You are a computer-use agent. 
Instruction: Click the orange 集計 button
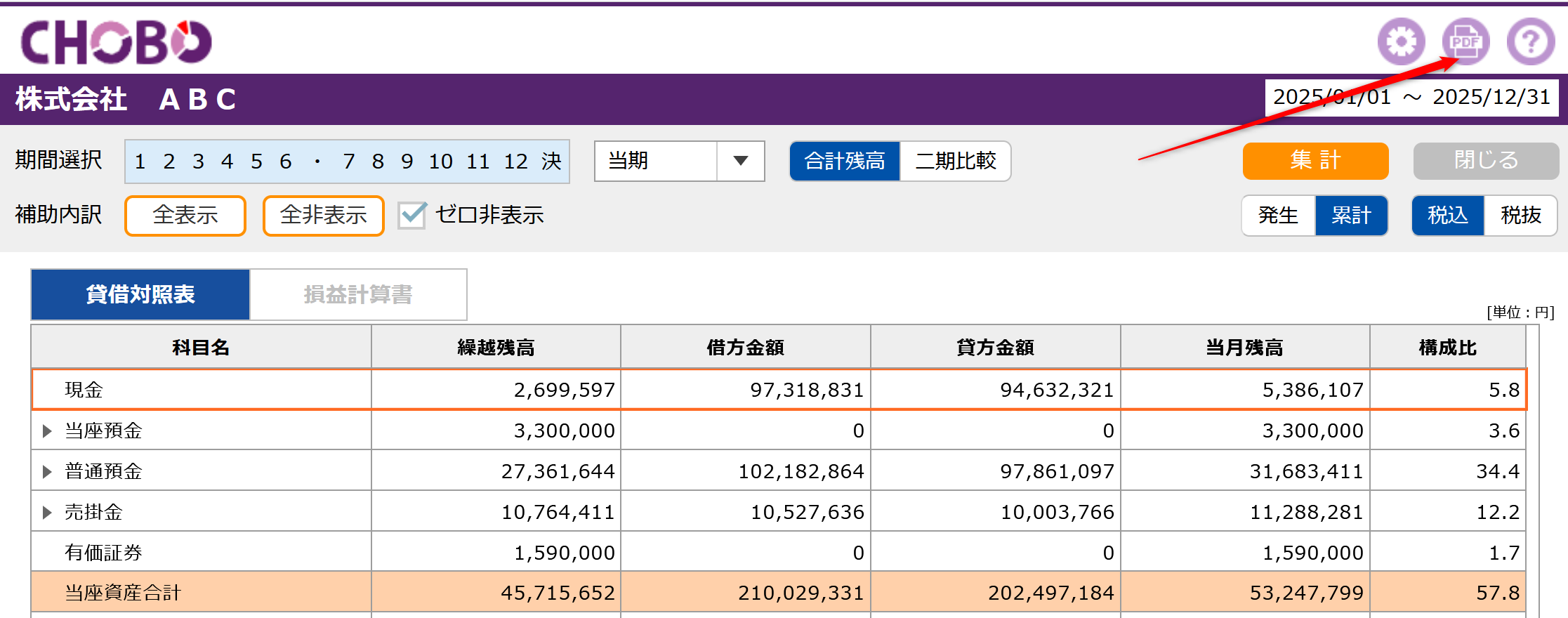1315,161
